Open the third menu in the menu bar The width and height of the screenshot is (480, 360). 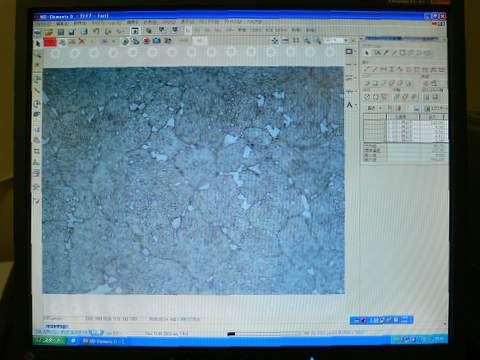tap(80, 23)
